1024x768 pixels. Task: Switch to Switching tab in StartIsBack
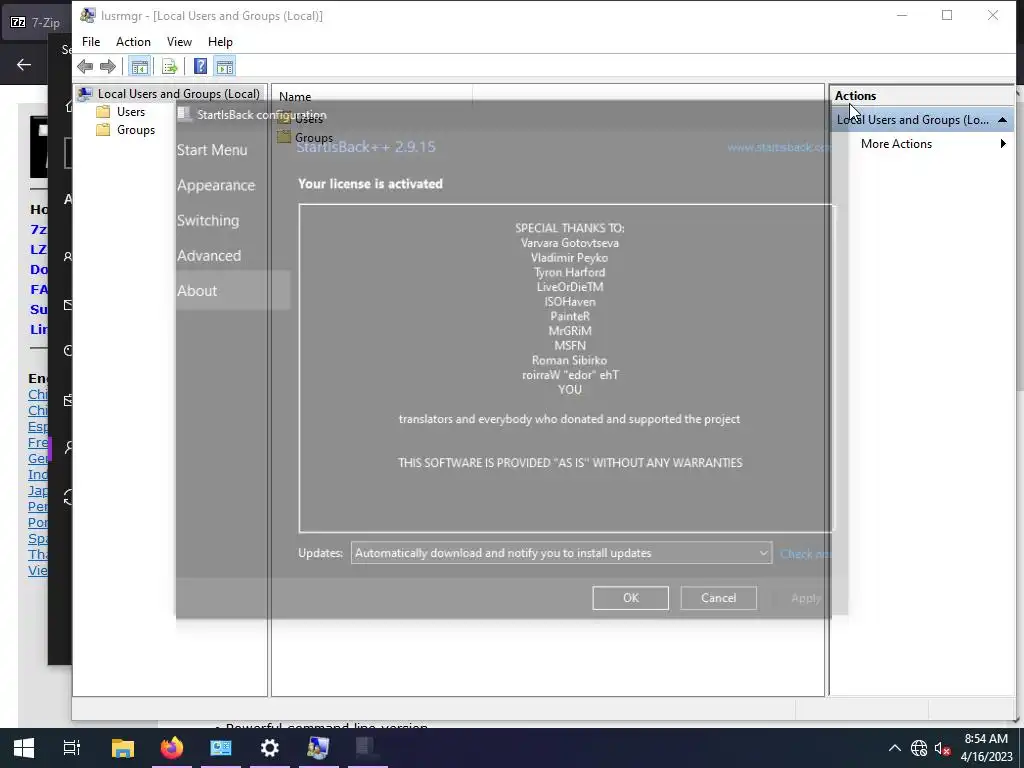(x=208, y=221)
